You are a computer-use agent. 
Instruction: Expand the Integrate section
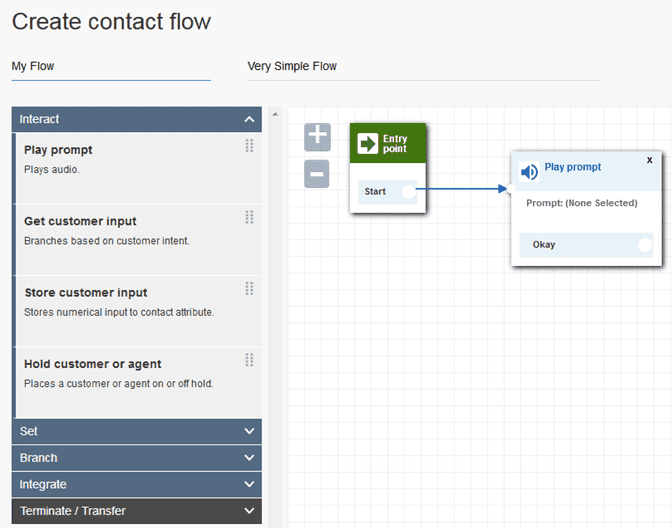pyautogui.click(x=249, y=485)
